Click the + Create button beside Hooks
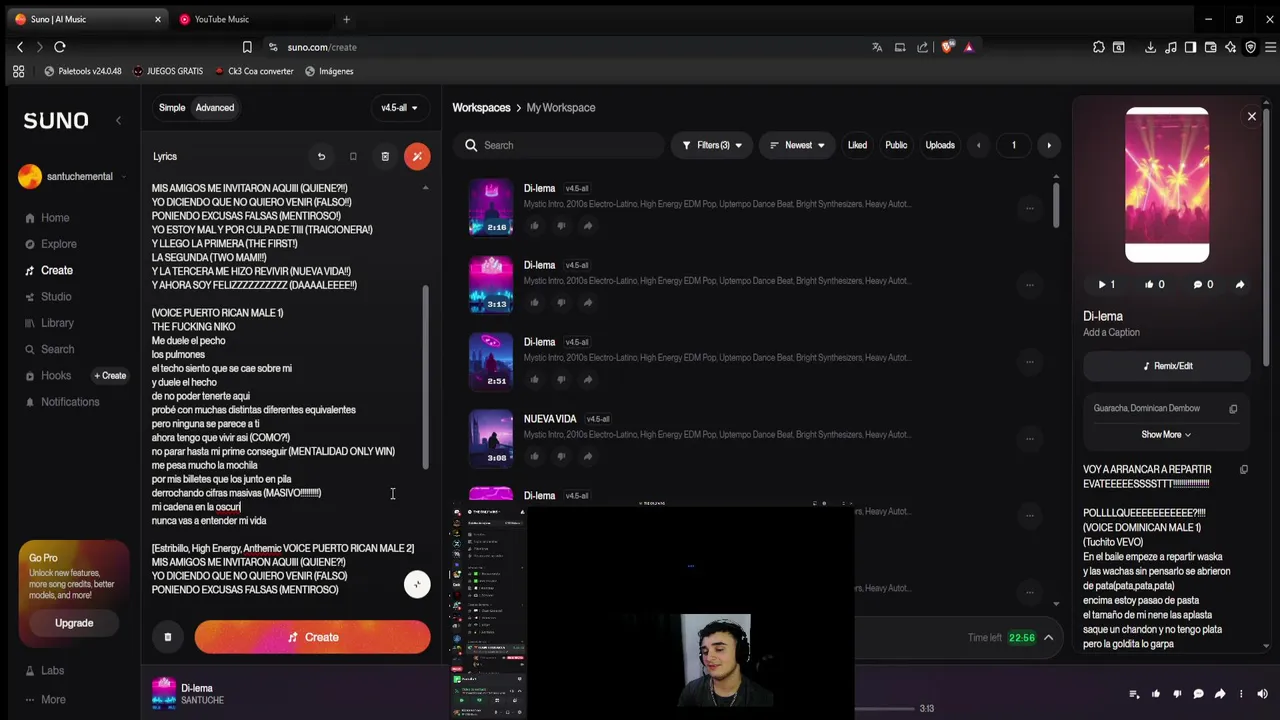Viewport: 1280px width, 720px height. pos(110,376)
